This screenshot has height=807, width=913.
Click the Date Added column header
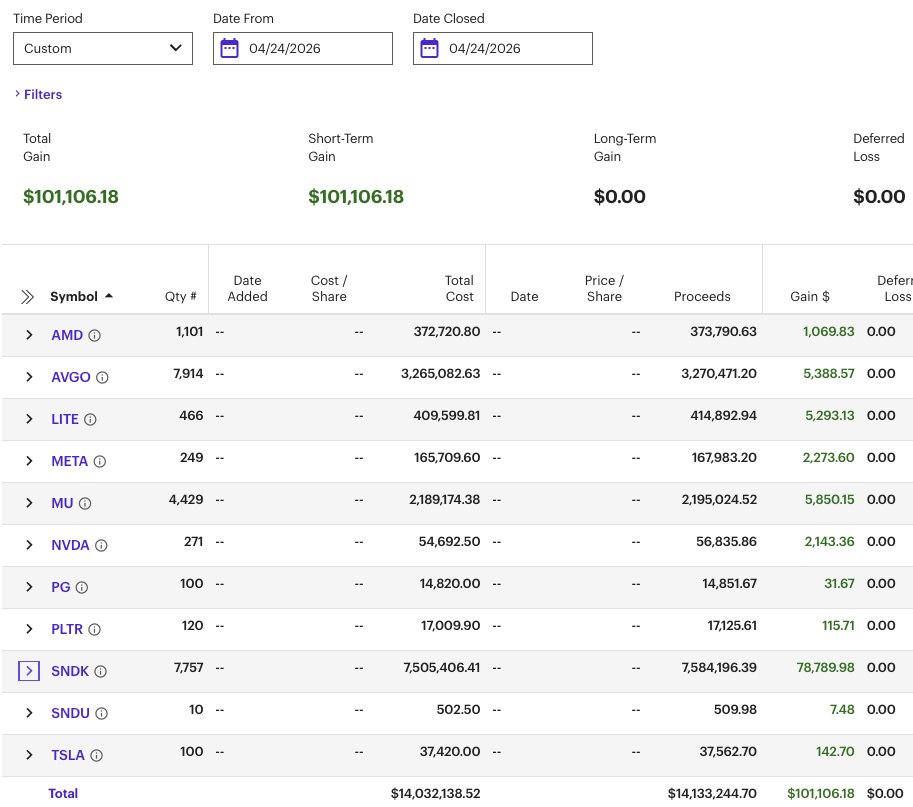pyautogui.click(x=247, y=288)
